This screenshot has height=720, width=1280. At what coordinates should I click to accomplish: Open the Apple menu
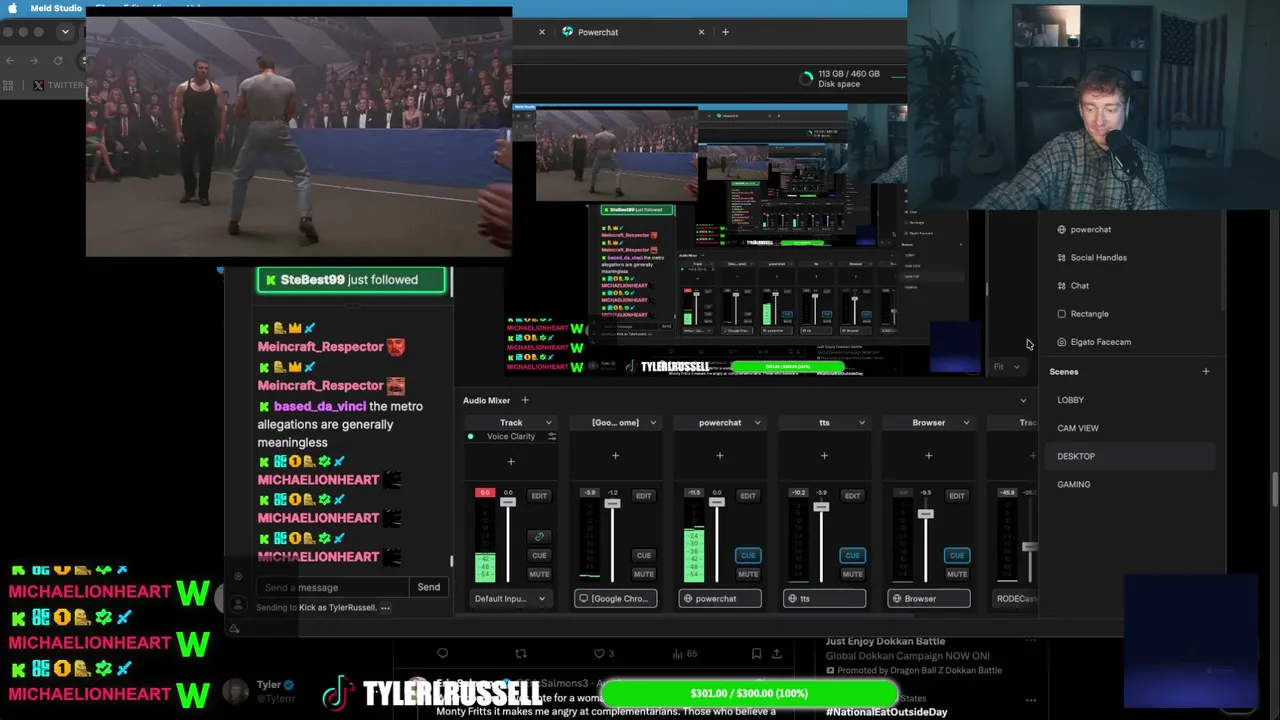[x=13, y=8]
